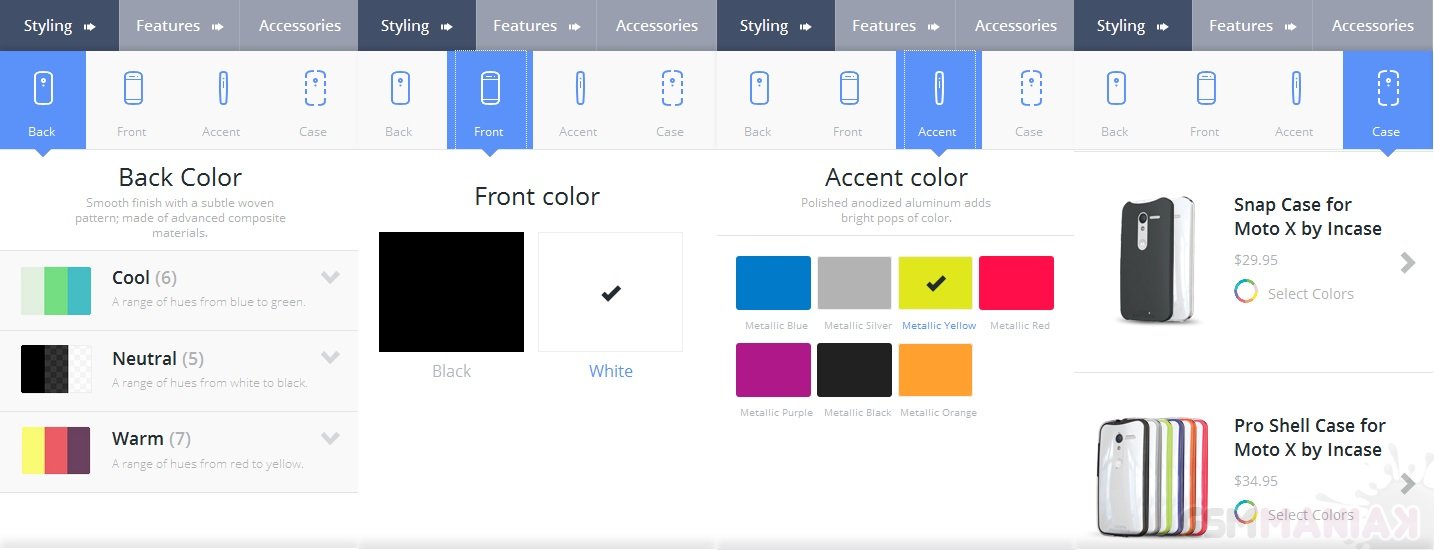
Task: Open the Features tab above Front color panel
Action: point(535,25)
